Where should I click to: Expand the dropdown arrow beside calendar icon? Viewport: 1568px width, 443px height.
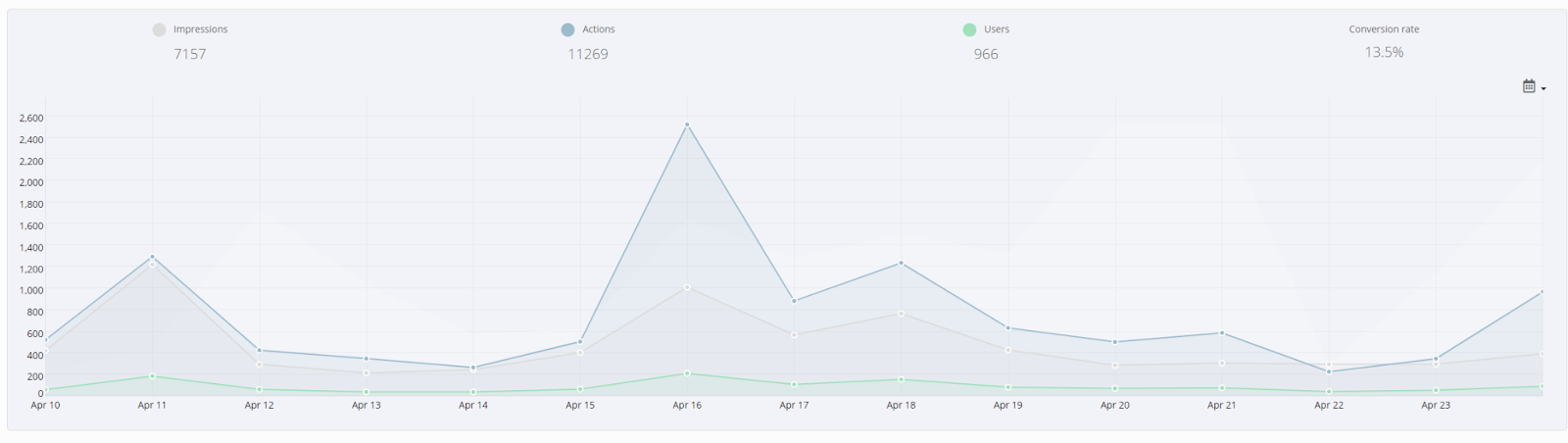(1543, 89)
